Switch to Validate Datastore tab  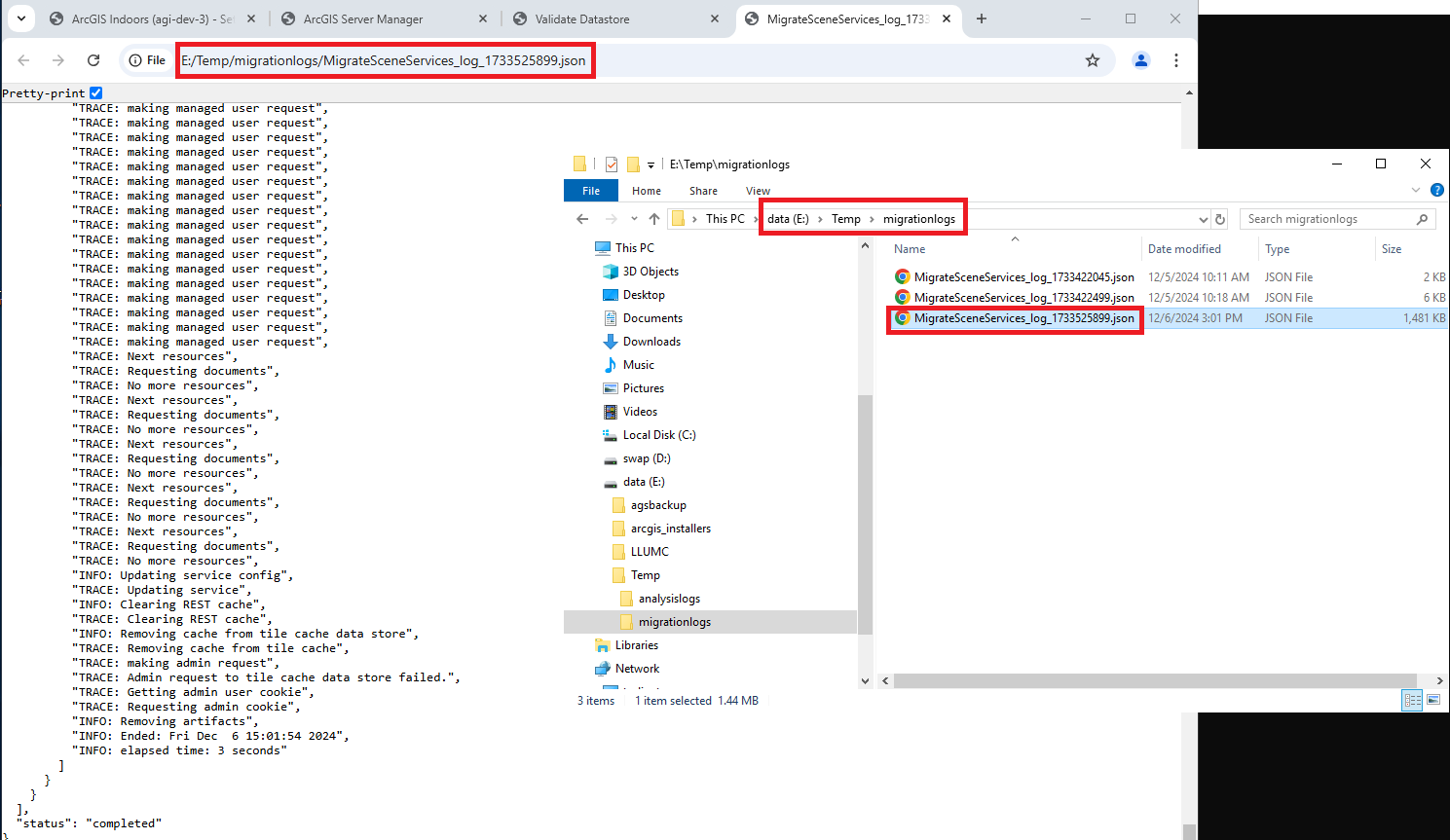click(582, 19)
